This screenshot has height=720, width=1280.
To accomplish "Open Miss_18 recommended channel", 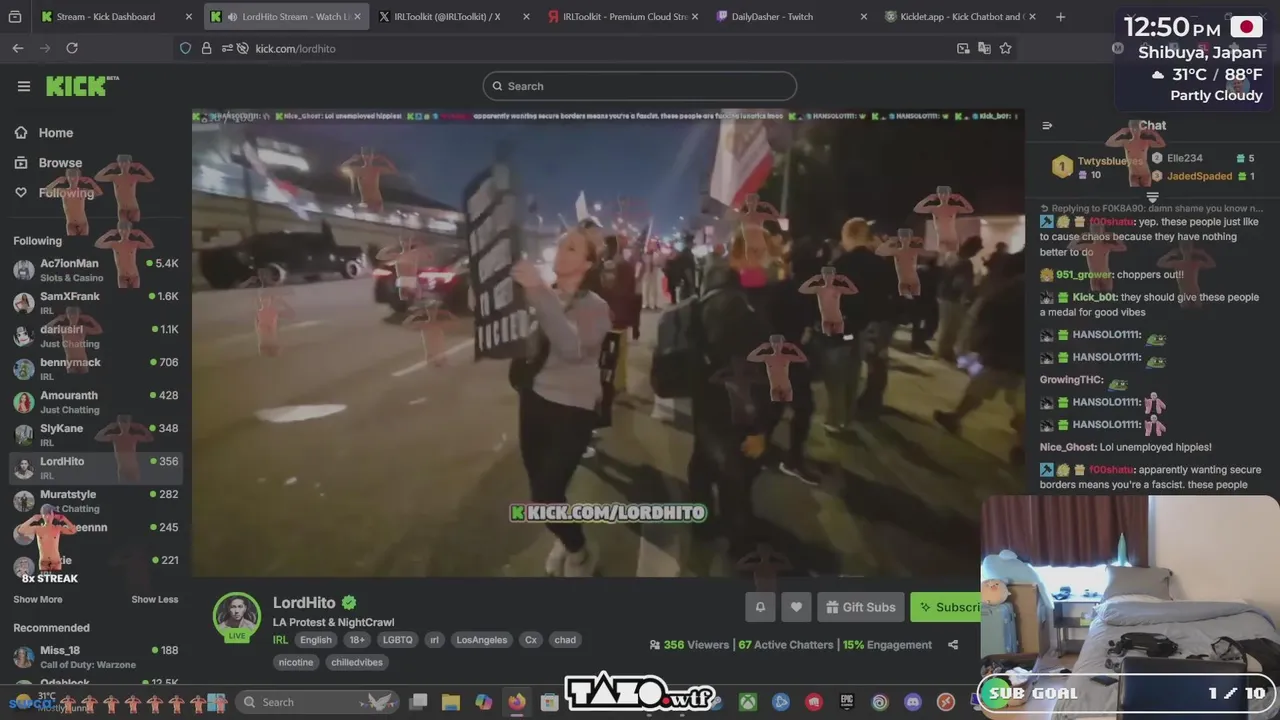I will (x=96, y=657).
